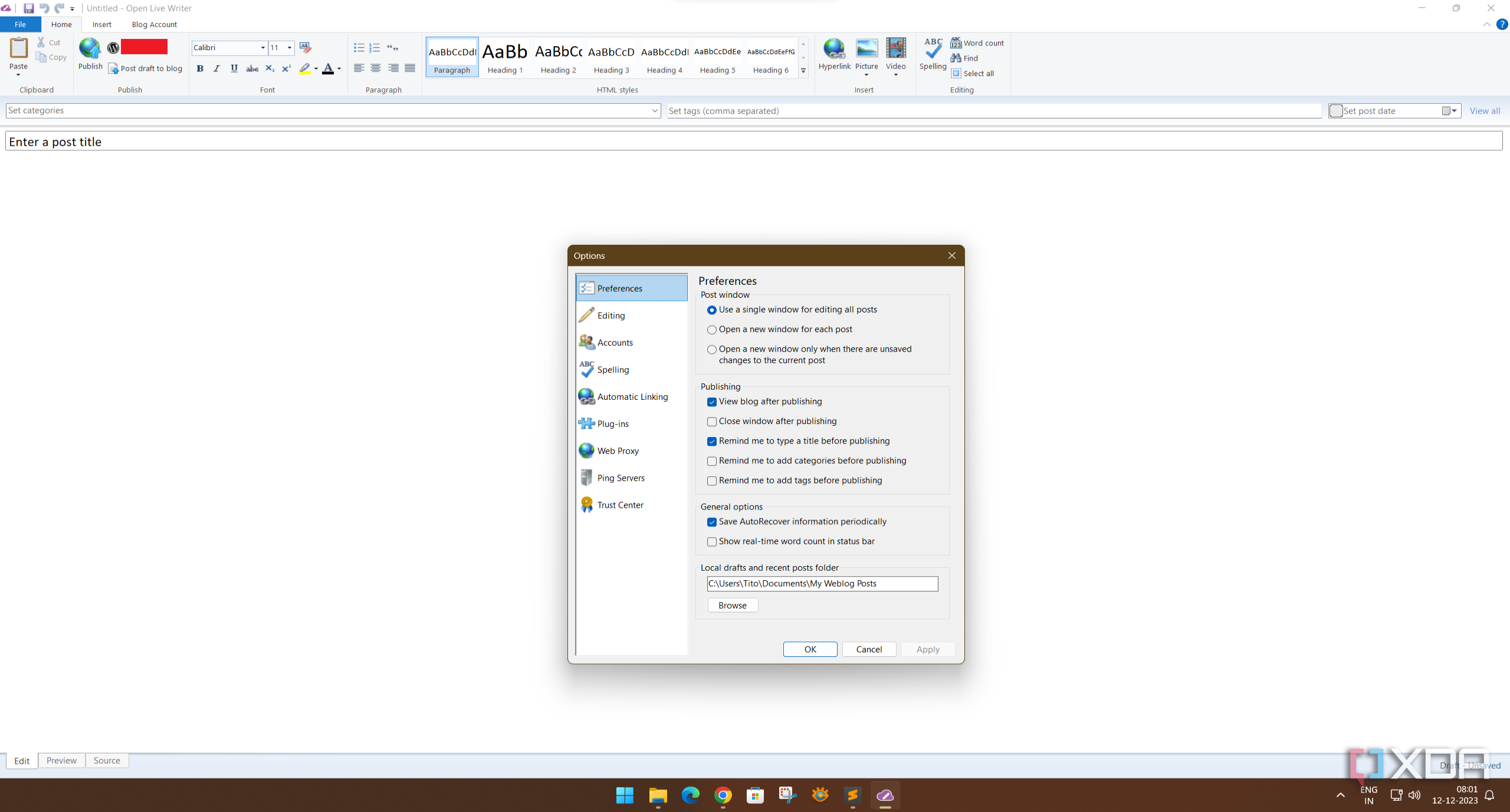Apply Superscript formatting
Screen dimensions: 1510x812
tap(286, 68)
